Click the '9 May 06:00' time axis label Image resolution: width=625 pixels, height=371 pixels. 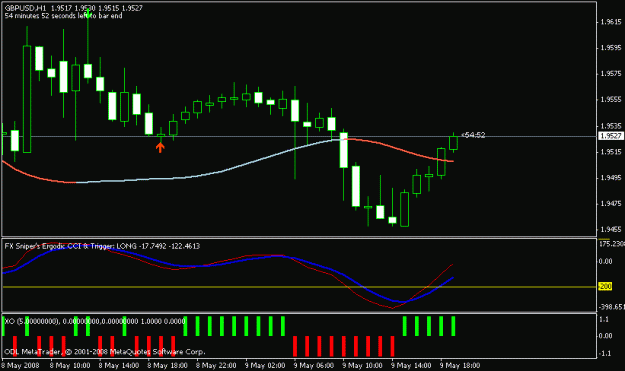pyautogui.click(x=314, y=365)
